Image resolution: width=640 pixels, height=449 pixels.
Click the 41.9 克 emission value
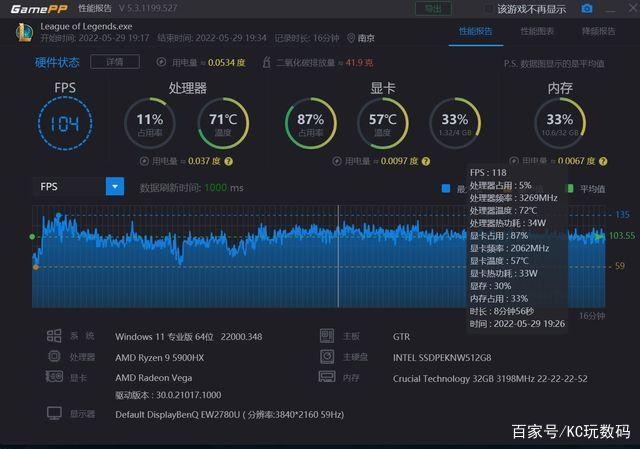359,62
